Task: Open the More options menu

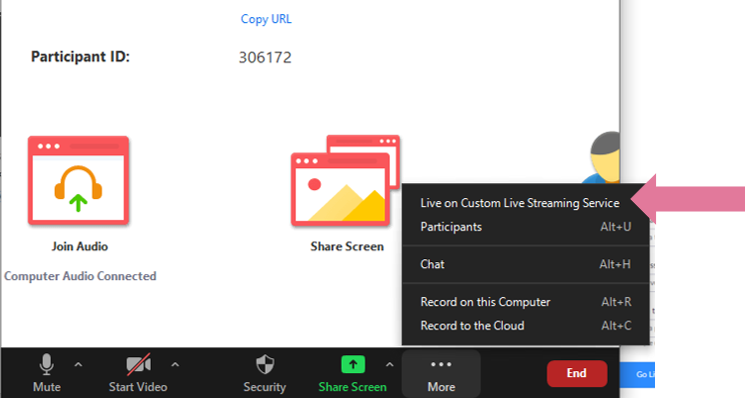Action: pos(441,373)
